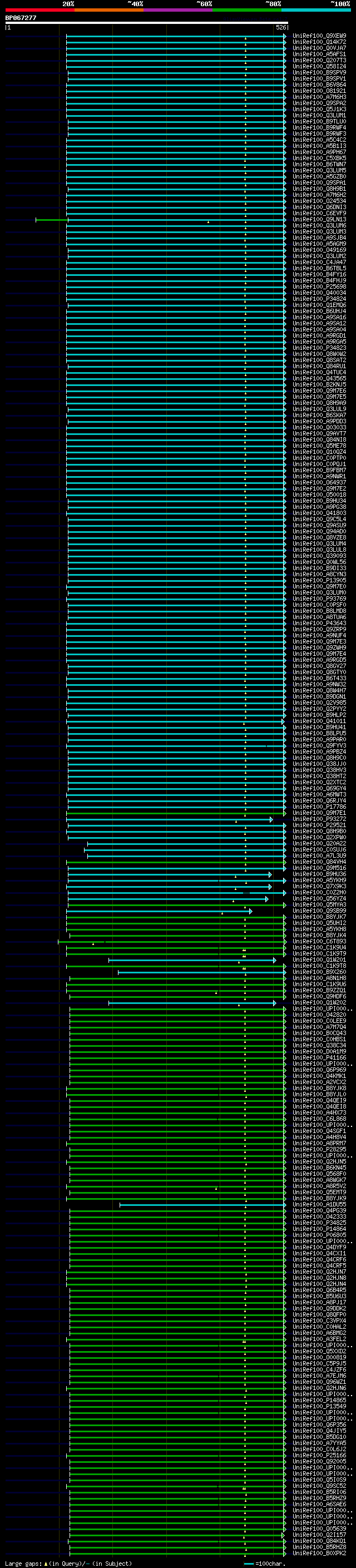
Task: Click the UniRef100_P29521 label
Action: (x=319, y=825)
